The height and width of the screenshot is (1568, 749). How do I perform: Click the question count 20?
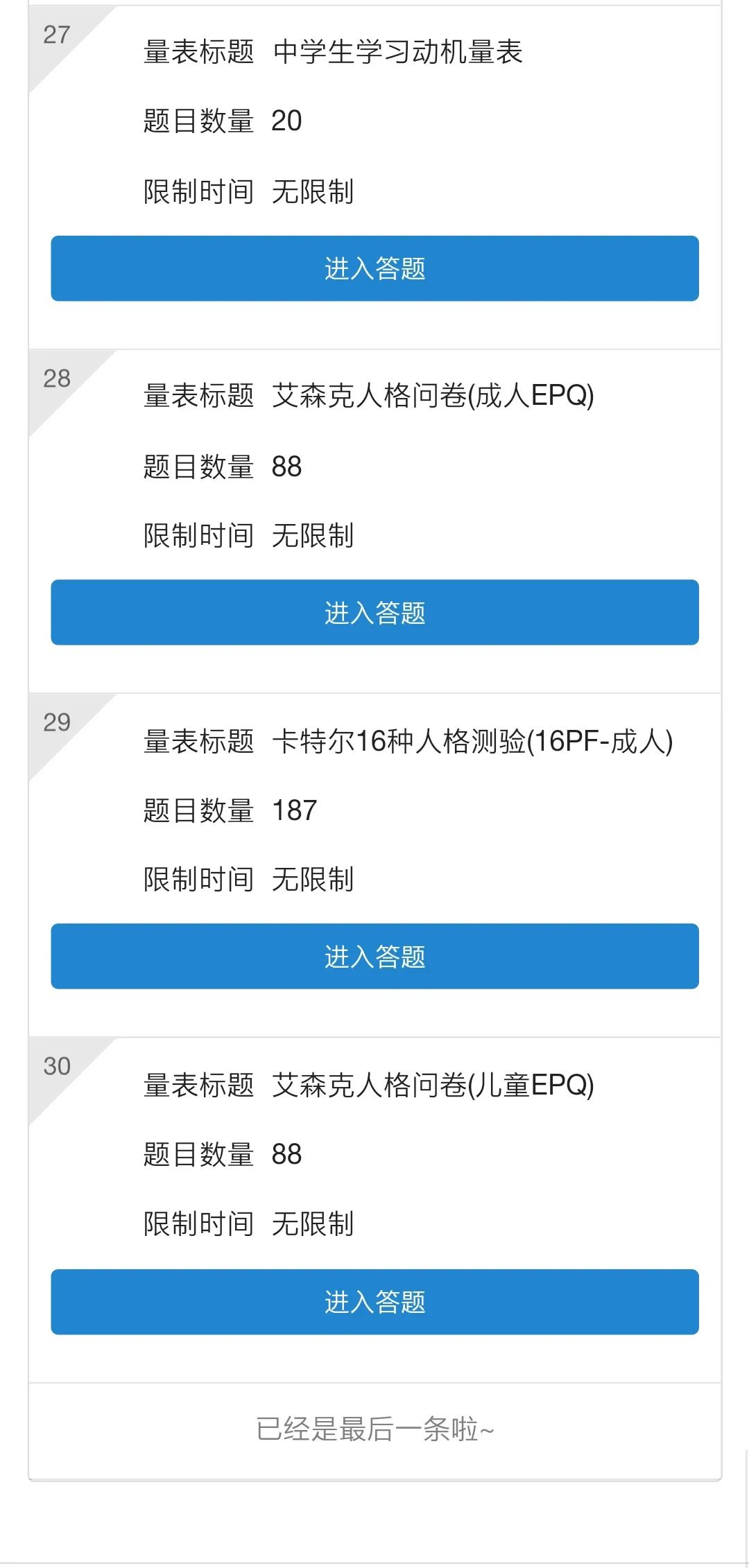point(286,121)
